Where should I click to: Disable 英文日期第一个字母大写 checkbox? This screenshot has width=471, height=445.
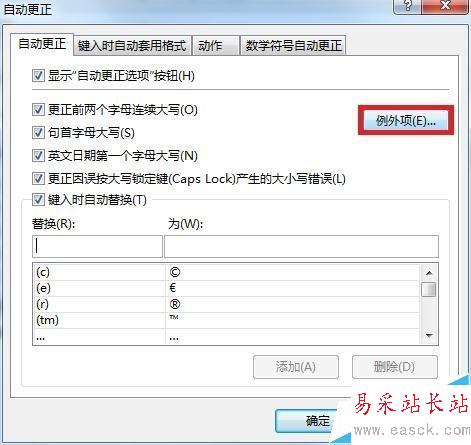point(38,155)
